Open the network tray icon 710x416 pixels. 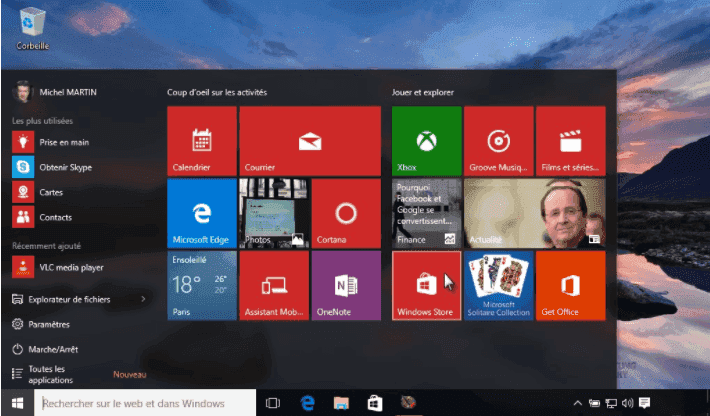tap(611, 403)
